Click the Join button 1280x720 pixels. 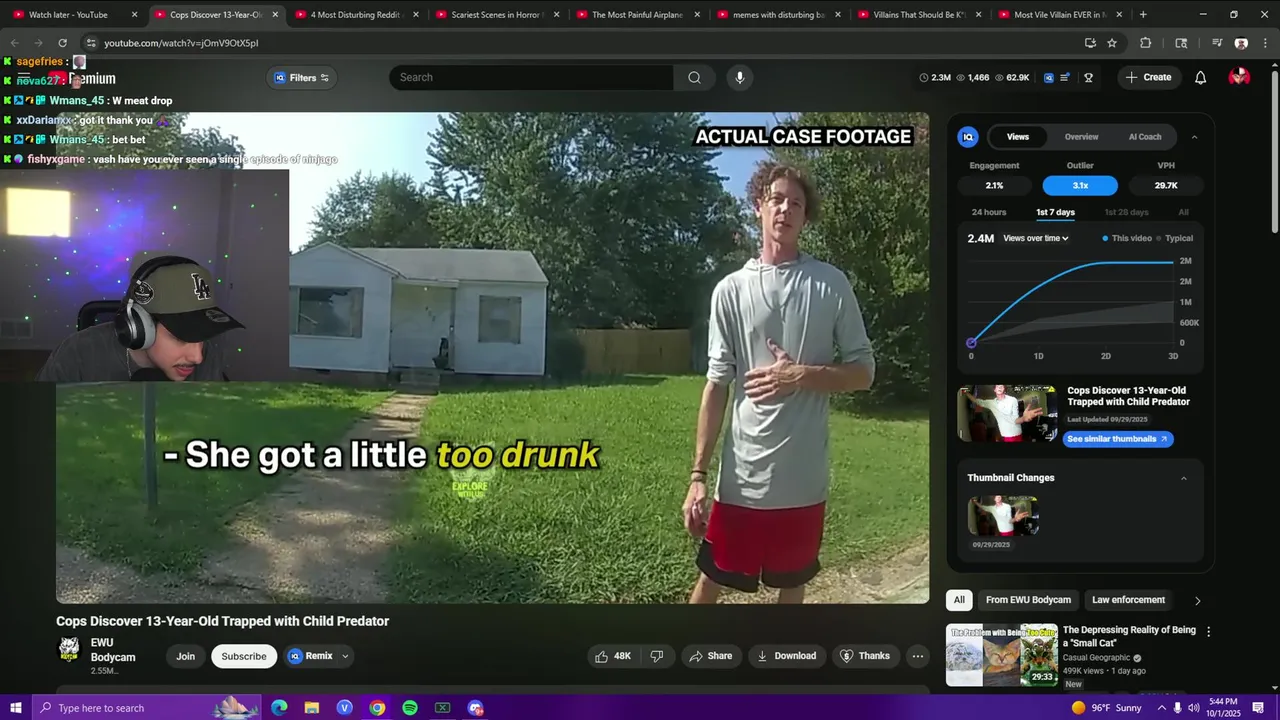(x=185, y=656)
